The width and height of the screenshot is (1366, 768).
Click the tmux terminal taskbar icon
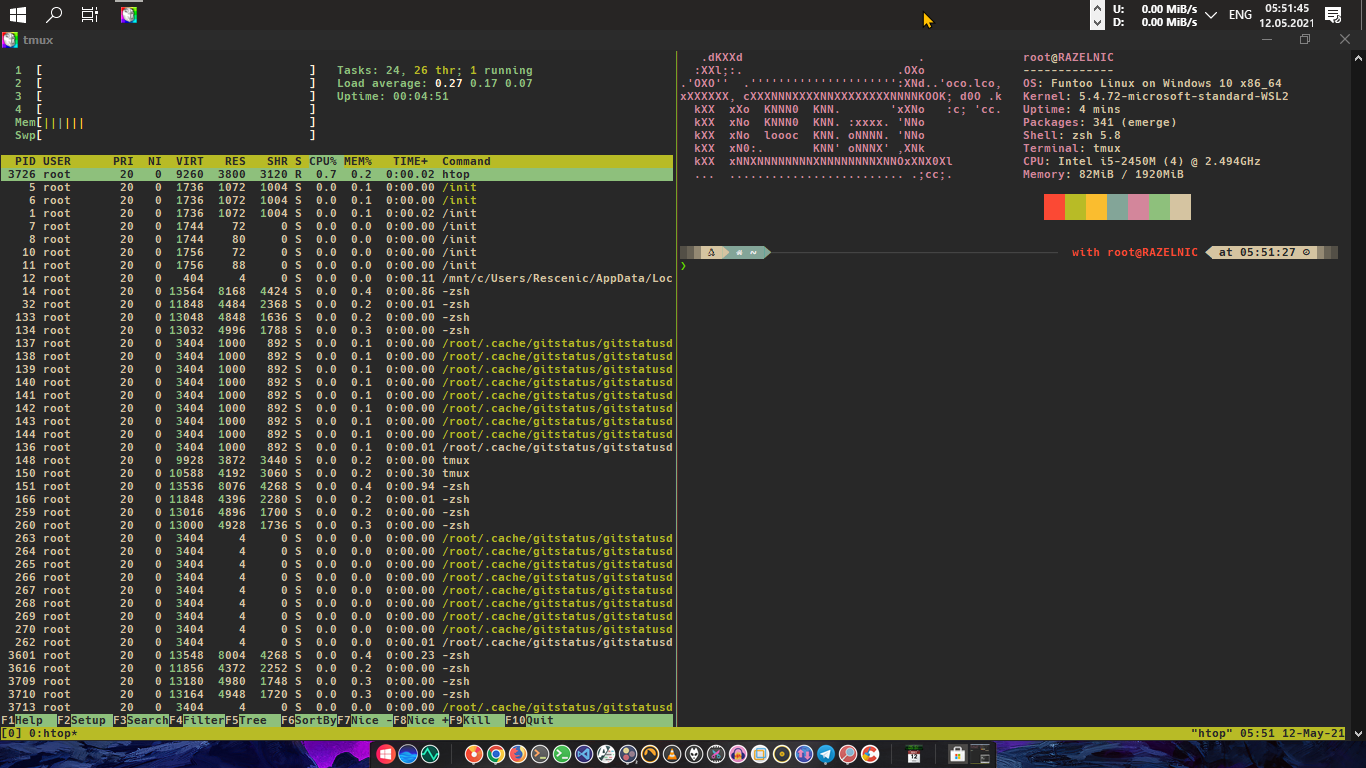[x=128, y=15]
